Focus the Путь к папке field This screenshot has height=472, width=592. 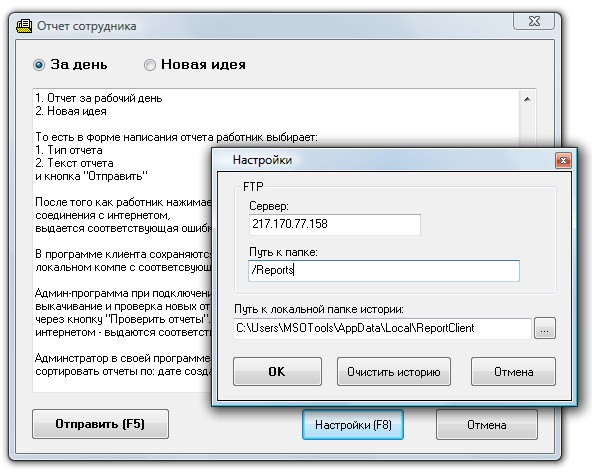384,270
